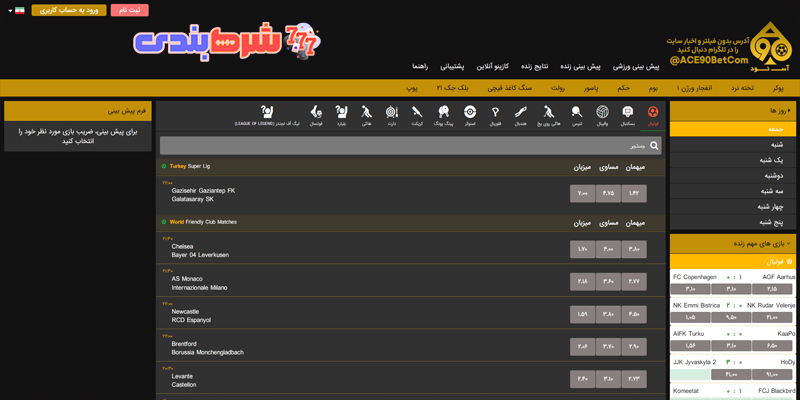The height and width of the screenshot is (400, 800).
Task: Open the سنگ کاغذ قیچی game
Action: [510, 88]
